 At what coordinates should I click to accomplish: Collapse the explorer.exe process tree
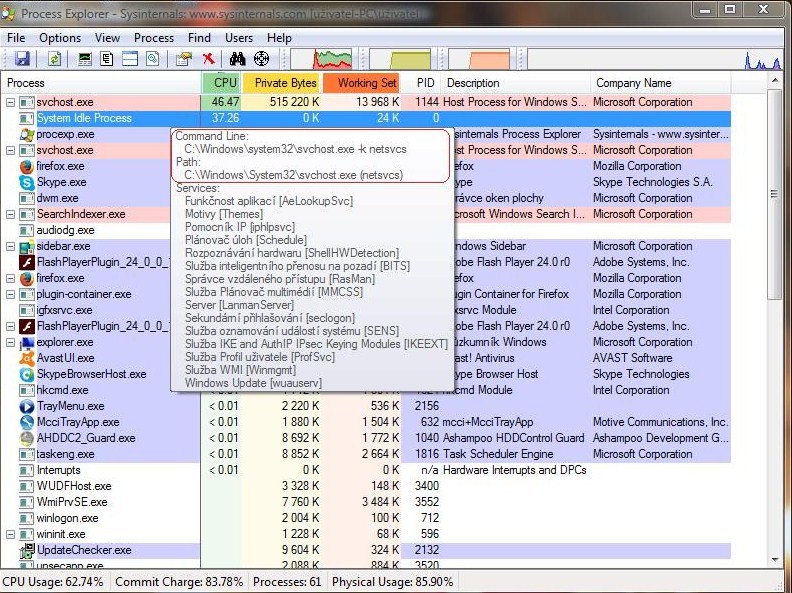tap(11, 342)
